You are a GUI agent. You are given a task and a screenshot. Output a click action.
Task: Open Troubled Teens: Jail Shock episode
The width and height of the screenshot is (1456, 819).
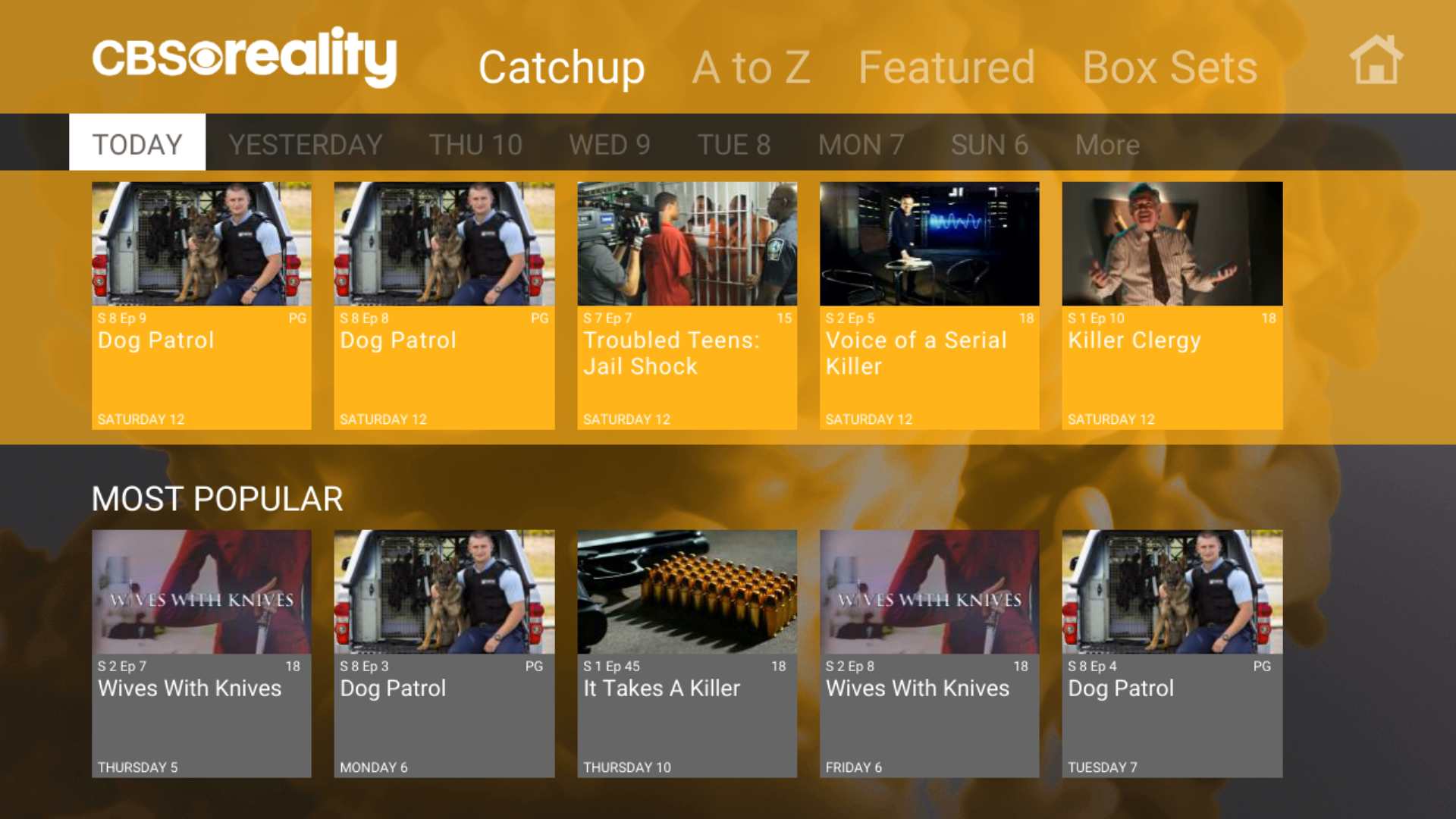coord(687,306)
